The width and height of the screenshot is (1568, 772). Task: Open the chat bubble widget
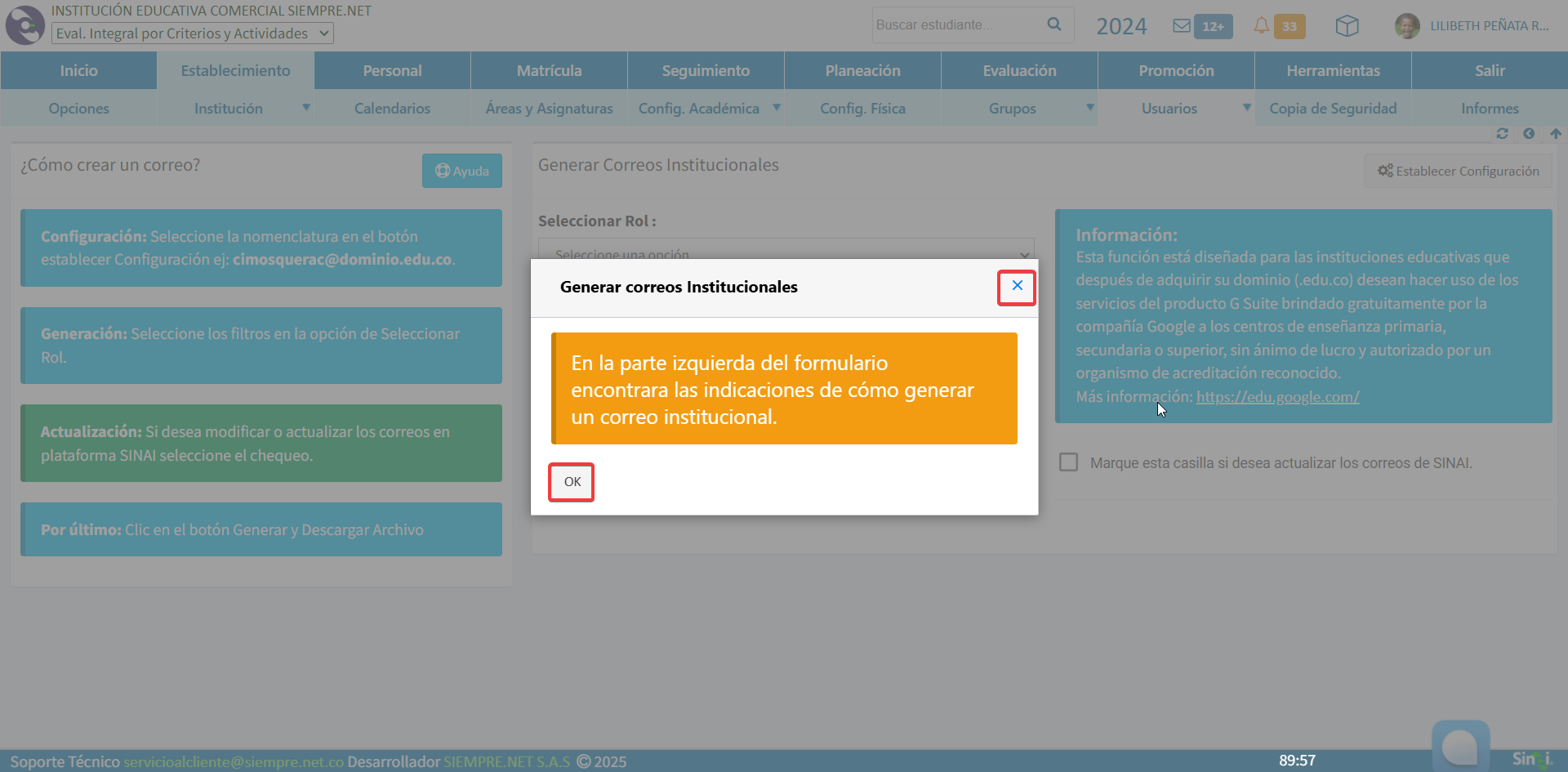1460,745
